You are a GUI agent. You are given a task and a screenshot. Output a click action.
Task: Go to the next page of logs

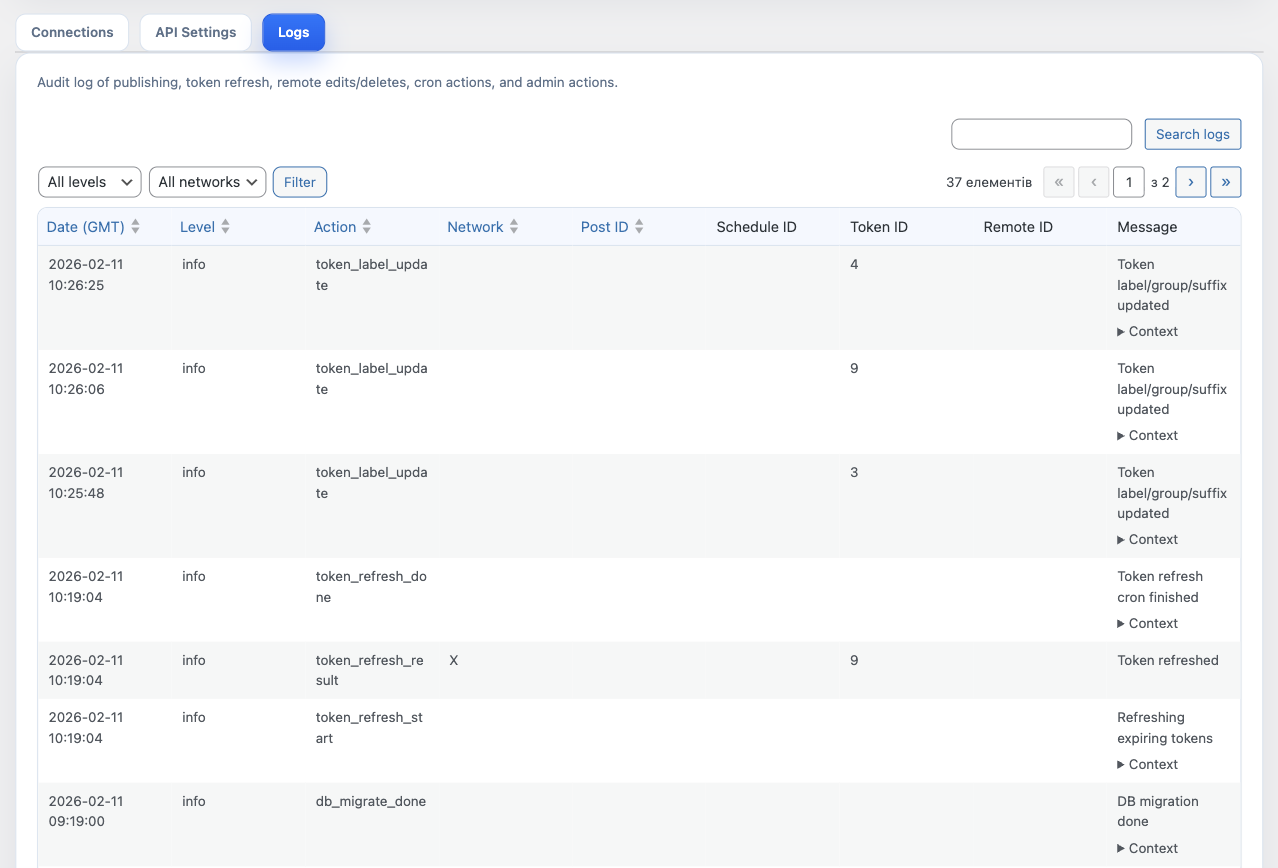pyautogui.click(x=1190, y=181)
